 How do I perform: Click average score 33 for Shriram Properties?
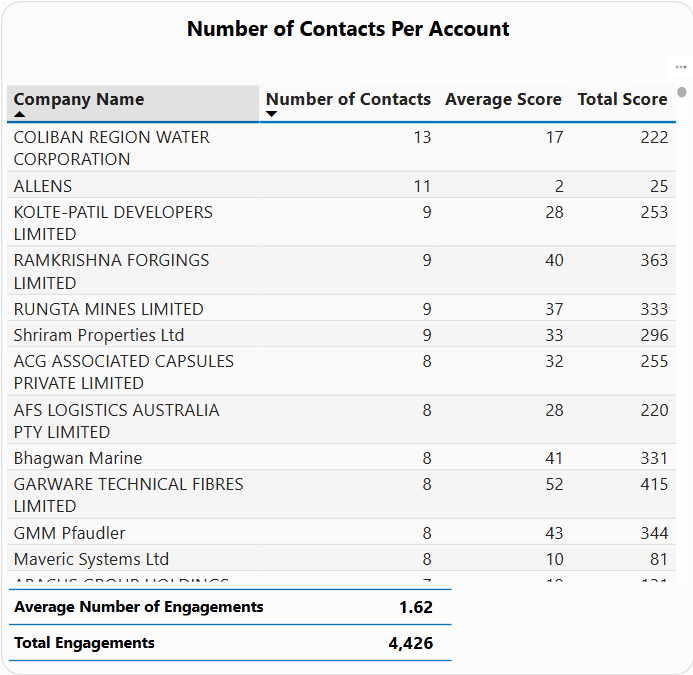554,335
